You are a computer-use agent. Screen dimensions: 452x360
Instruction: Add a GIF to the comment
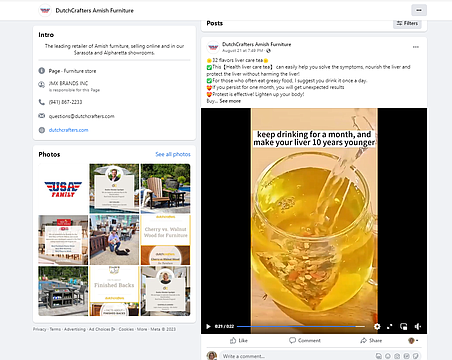click(x=407, y=356)
